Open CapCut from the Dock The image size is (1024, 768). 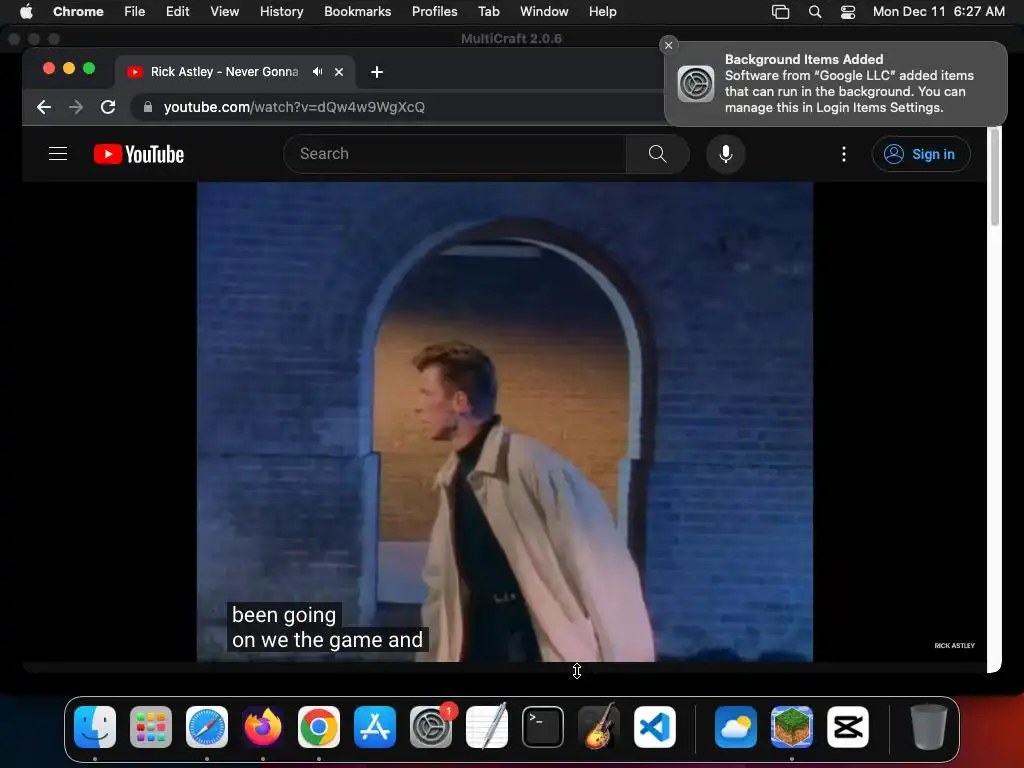pyautogui.click(x=848, y=727)
